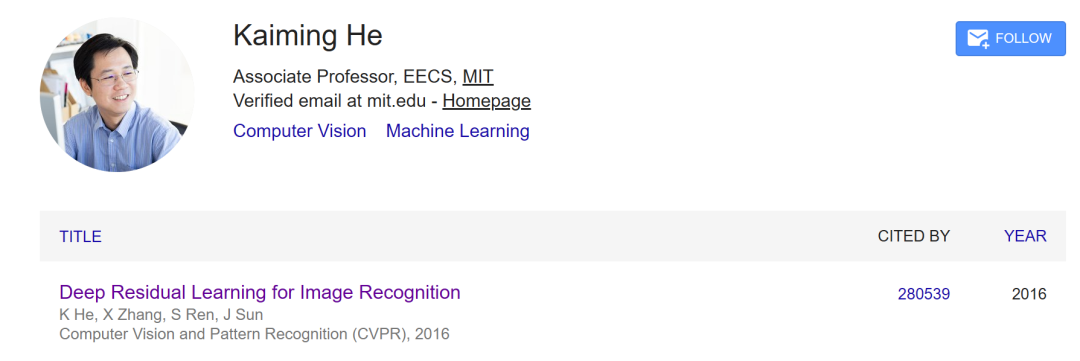The height and width of the screenshot is (361, 1080).
Task: Click empty space in the gray table header bar
Action: tap(482, 236)
